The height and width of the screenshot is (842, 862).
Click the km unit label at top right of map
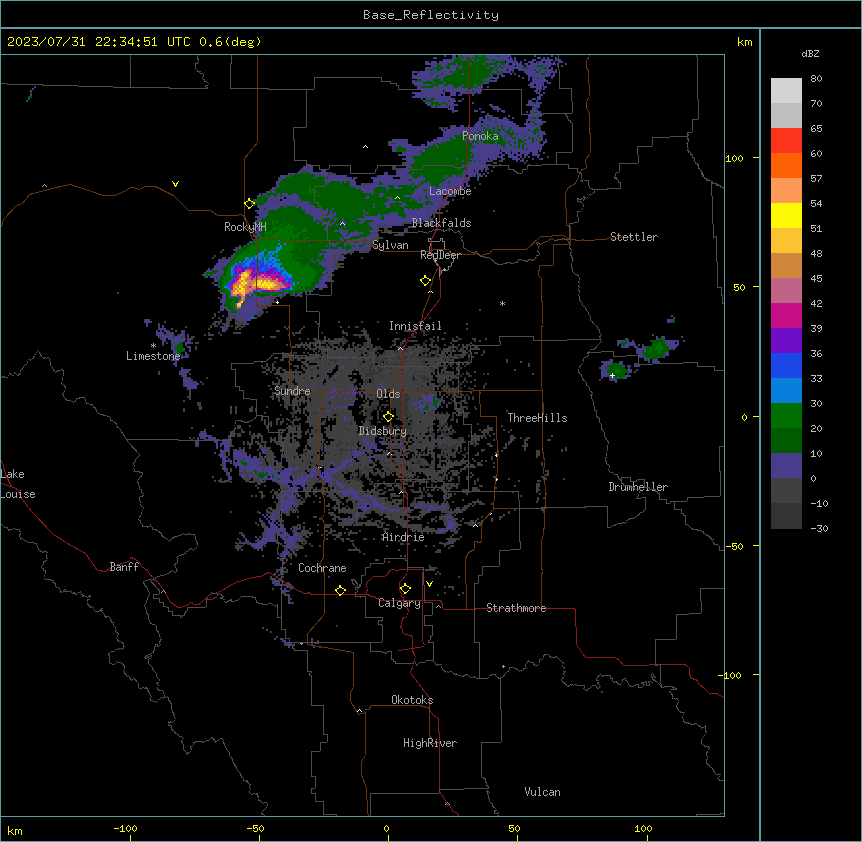[745, 42]
